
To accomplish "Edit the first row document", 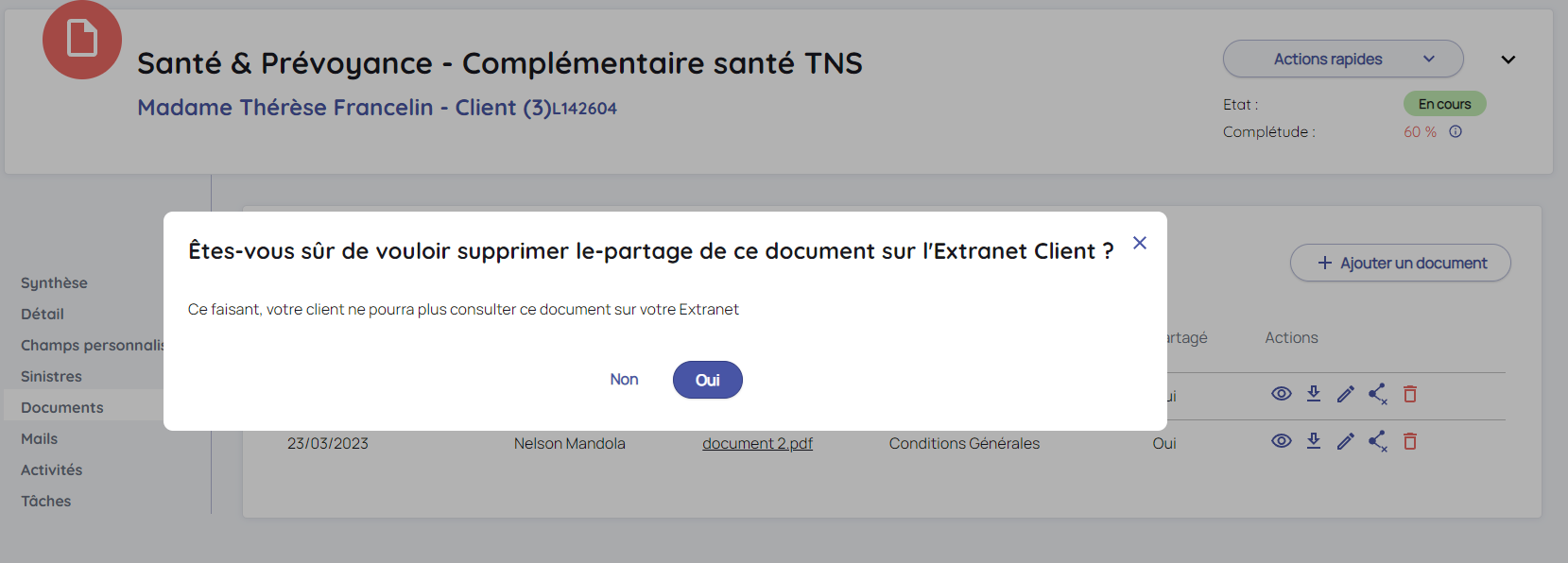I will (x=1346, y=394).
